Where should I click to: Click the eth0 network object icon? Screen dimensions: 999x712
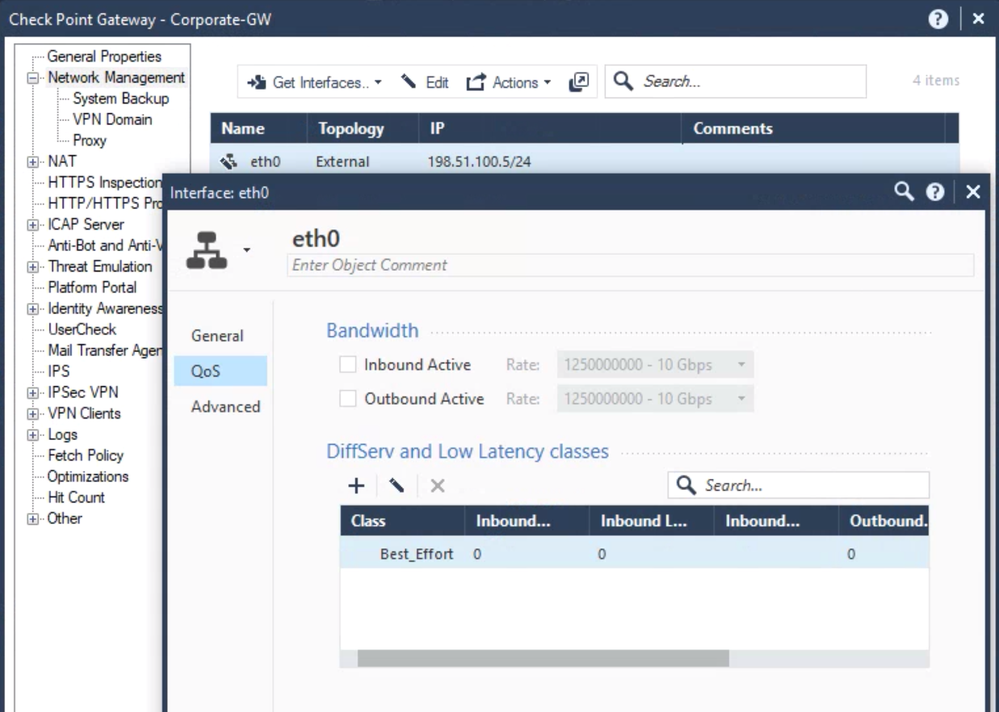coord(206,250)
